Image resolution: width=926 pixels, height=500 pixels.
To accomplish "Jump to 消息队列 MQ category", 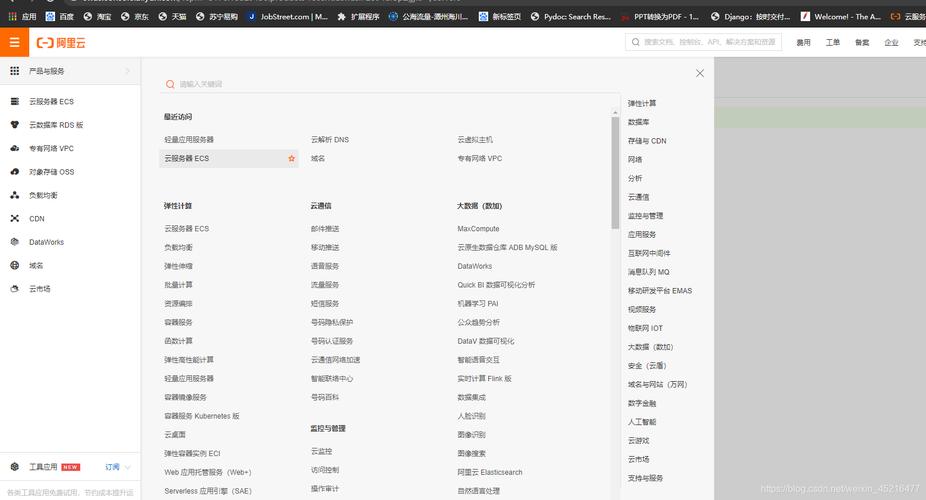I will click(x=648, y=272).
